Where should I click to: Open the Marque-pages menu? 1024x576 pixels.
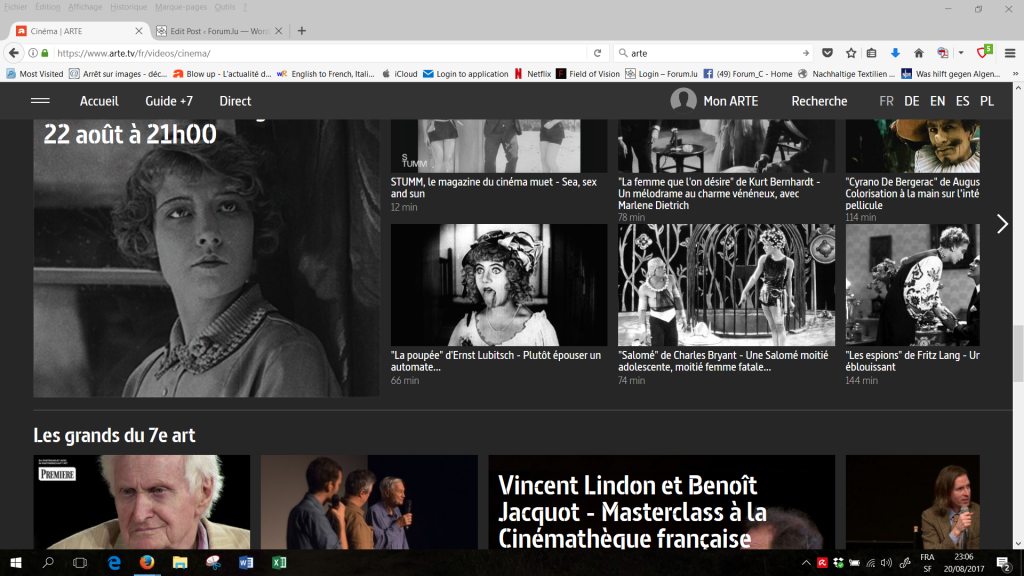point(181,7)
